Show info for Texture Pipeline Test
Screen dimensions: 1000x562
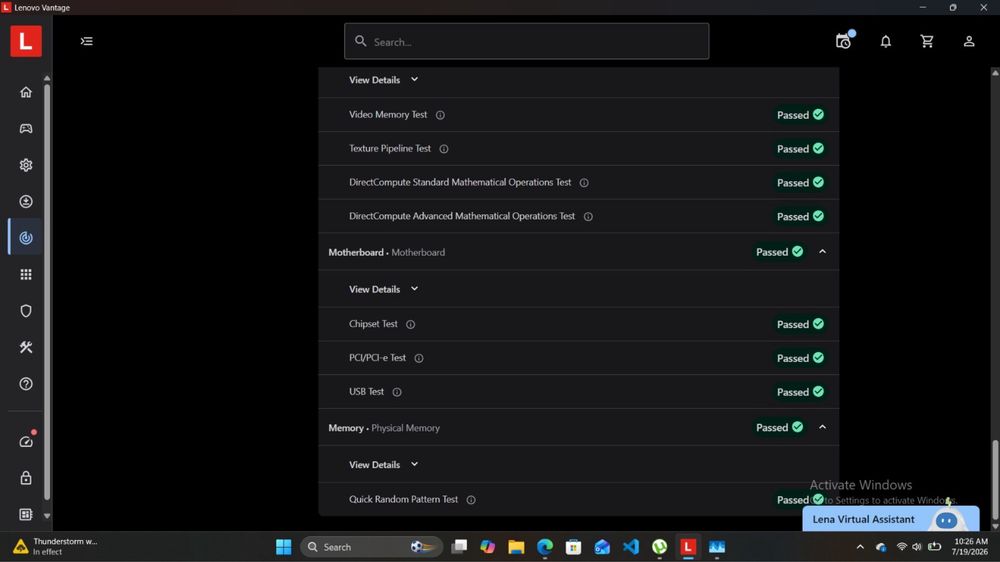point(444,149)
